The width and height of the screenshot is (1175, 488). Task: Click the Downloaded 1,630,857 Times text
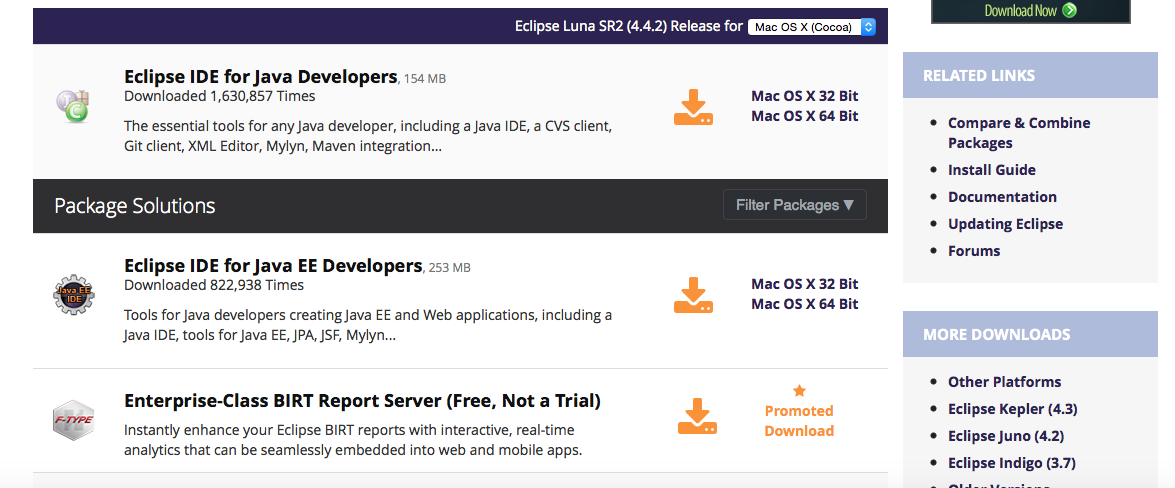pos(220,96)
